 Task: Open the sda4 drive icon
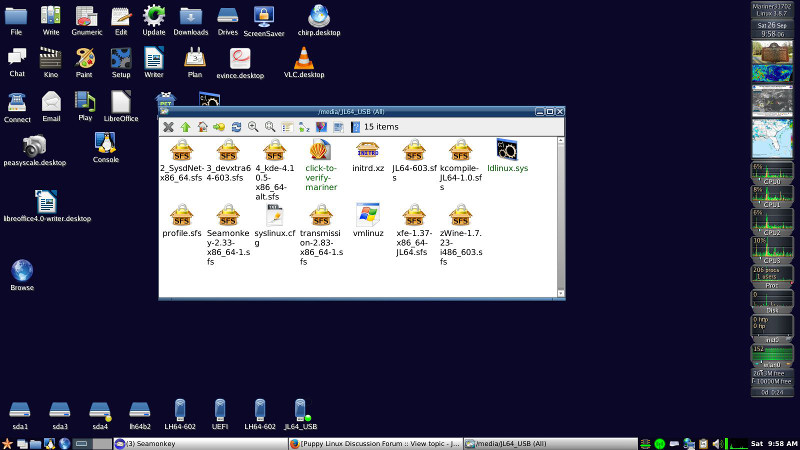[x=100, y=415]
